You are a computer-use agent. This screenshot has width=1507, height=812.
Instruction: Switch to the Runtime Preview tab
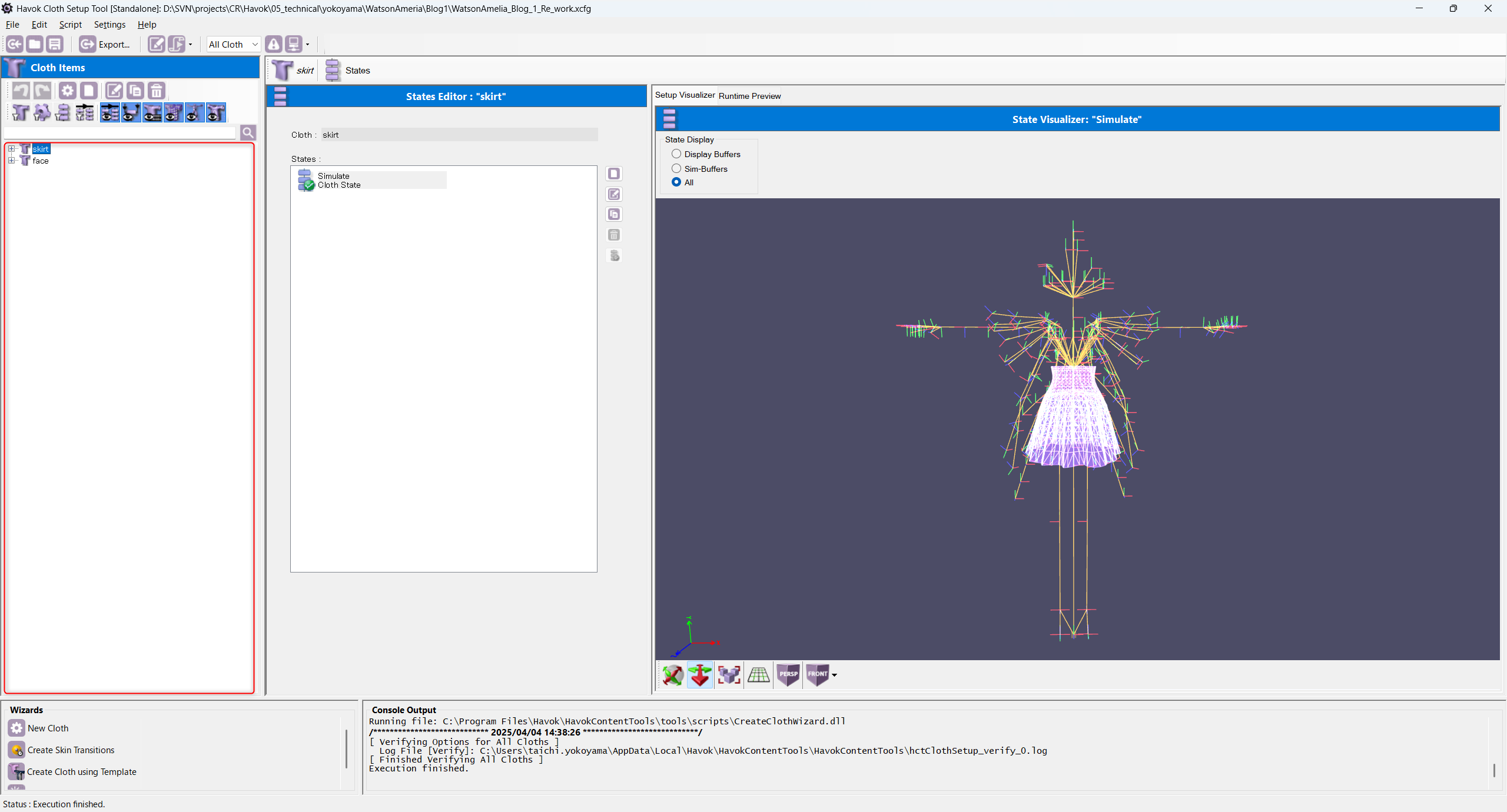click(749, 96)
